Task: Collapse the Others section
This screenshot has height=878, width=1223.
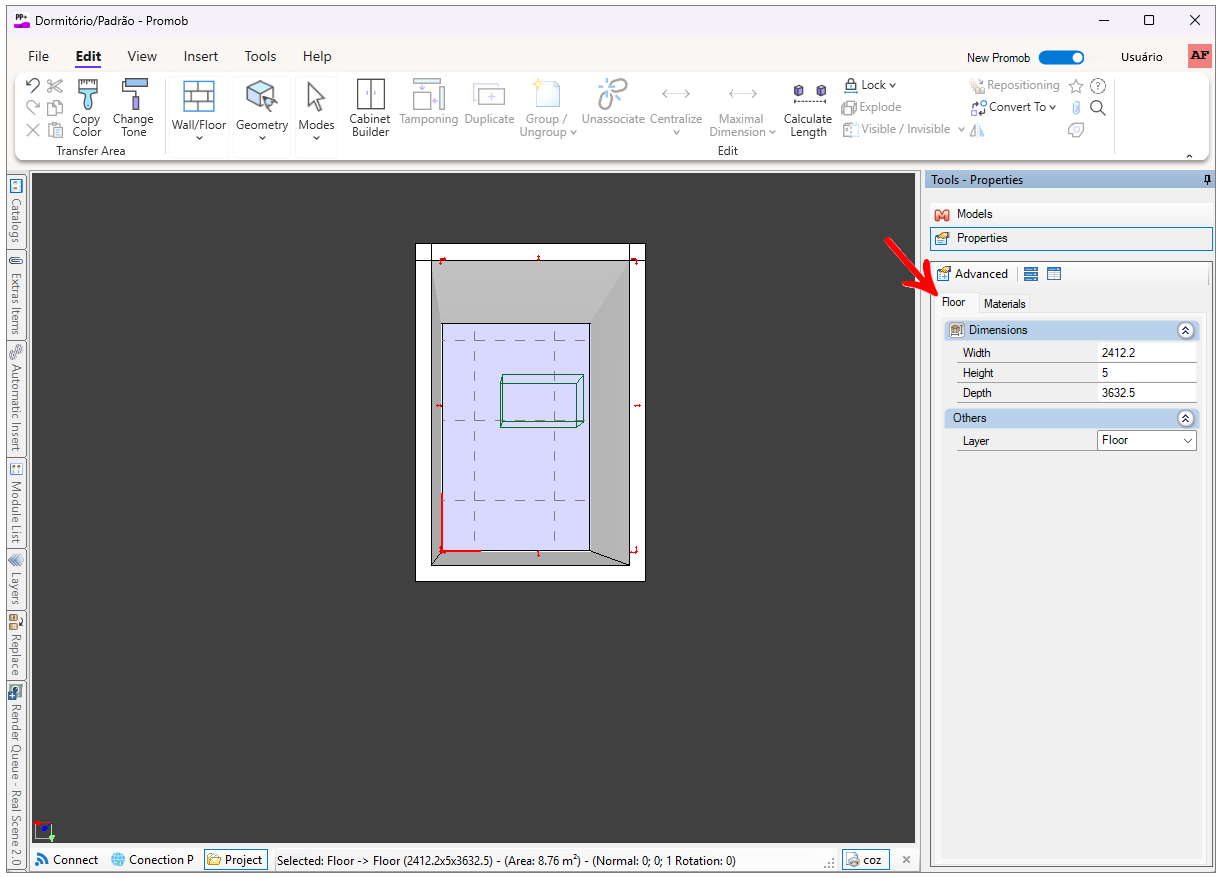Action: pos(1185,418)
